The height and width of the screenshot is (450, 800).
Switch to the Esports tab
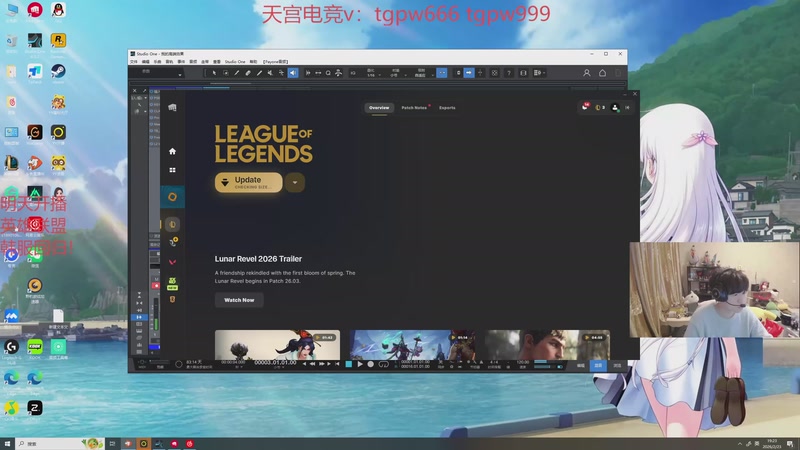[x=447, y=108]
